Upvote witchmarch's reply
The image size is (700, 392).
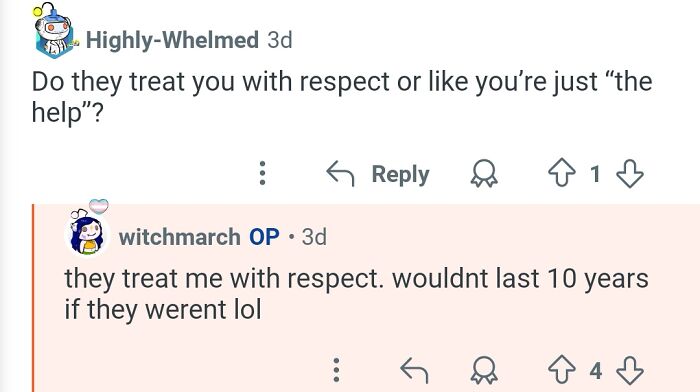562,370
